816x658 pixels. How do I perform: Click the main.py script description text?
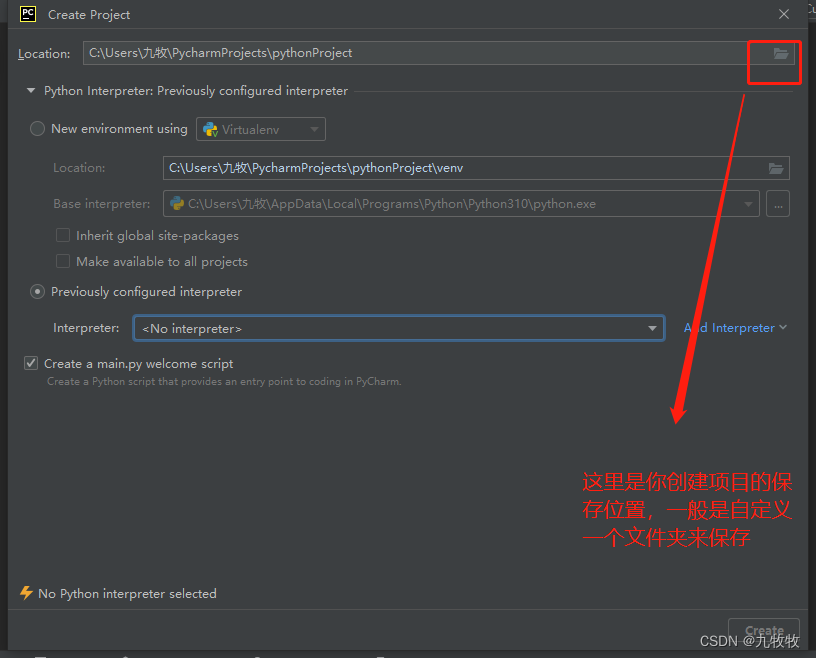pyautogui.click(x=224, y=382)
